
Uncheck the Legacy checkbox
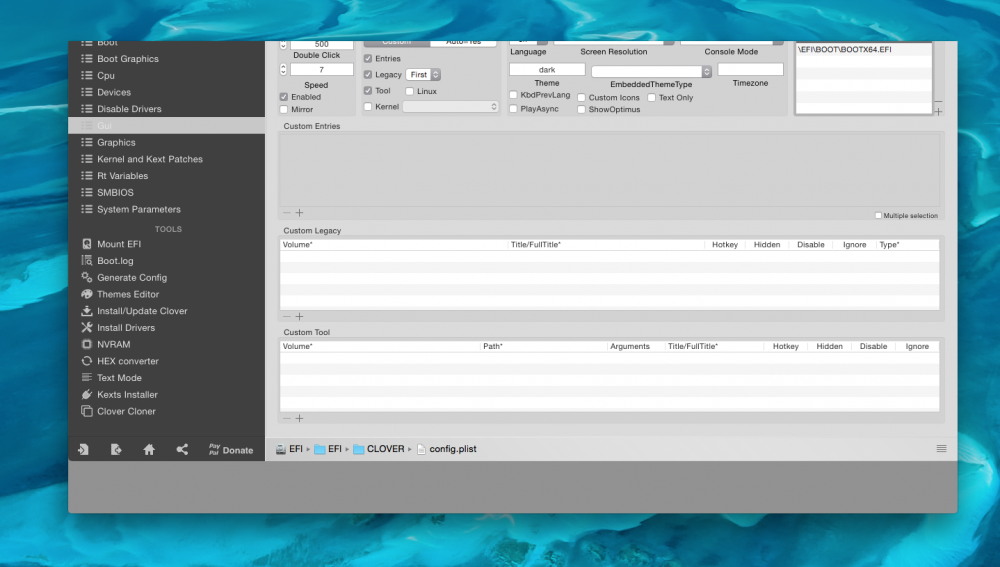tap(368, 75)
